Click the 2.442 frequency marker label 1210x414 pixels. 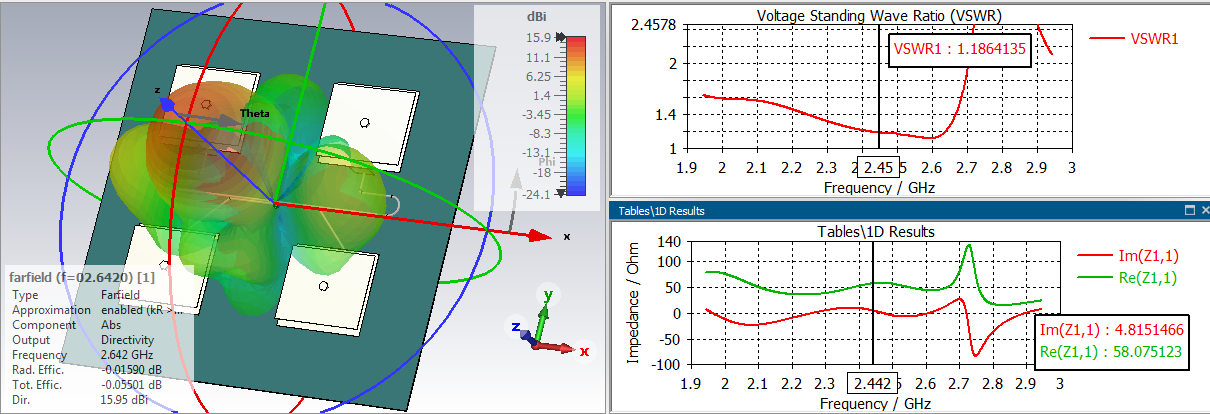872,383
